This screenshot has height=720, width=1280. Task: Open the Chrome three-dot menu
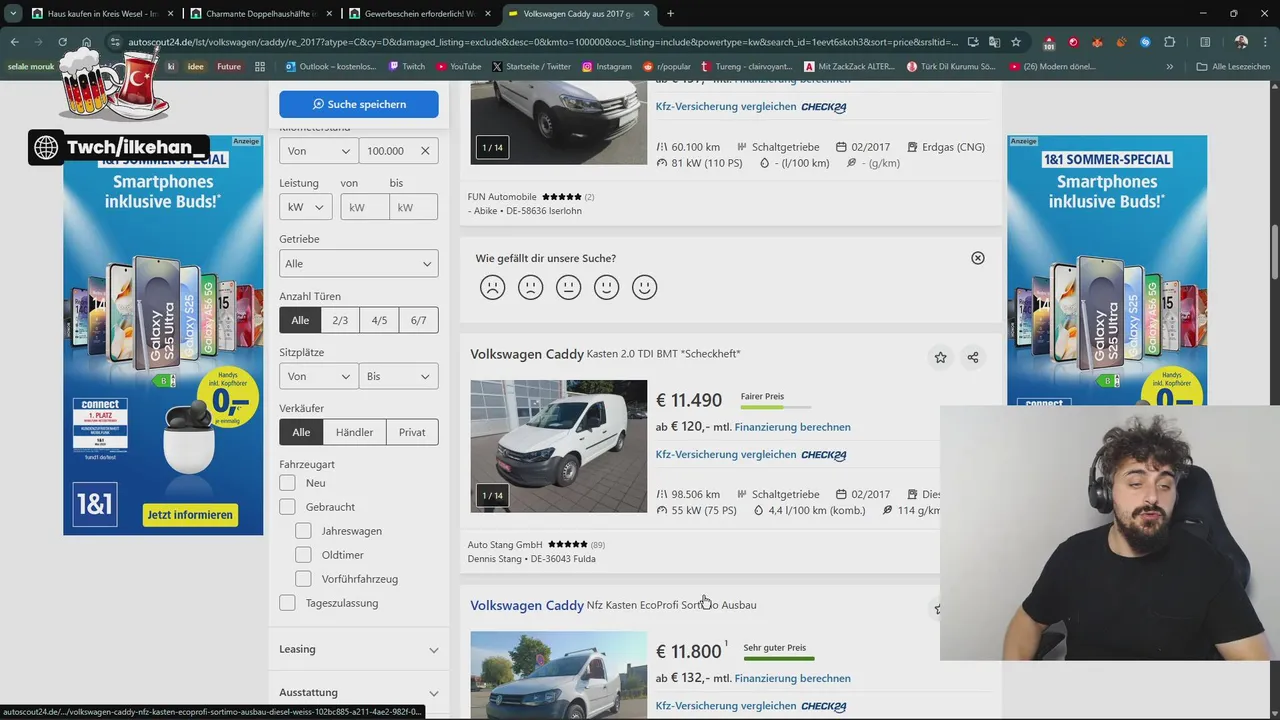[x=1265, y=42]
